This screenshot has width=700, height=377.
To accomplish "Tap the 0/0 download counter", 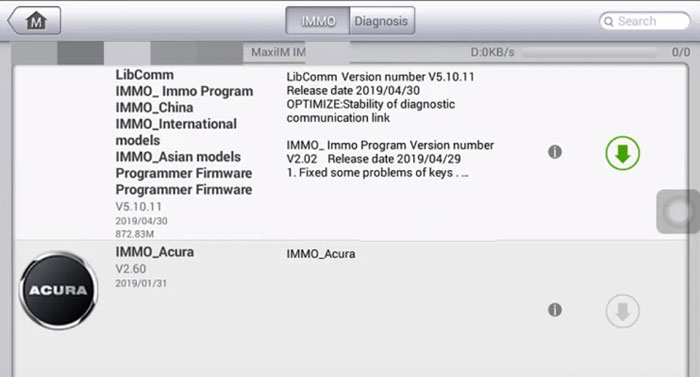I will pos(681,52).
